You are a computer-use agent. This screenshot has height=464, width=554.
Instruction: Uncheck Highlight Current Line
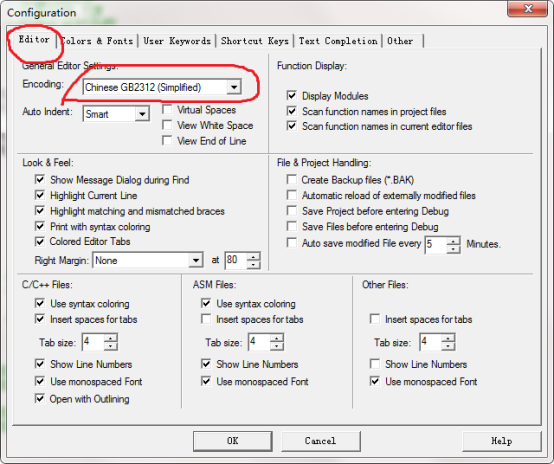tap(40, 195)
